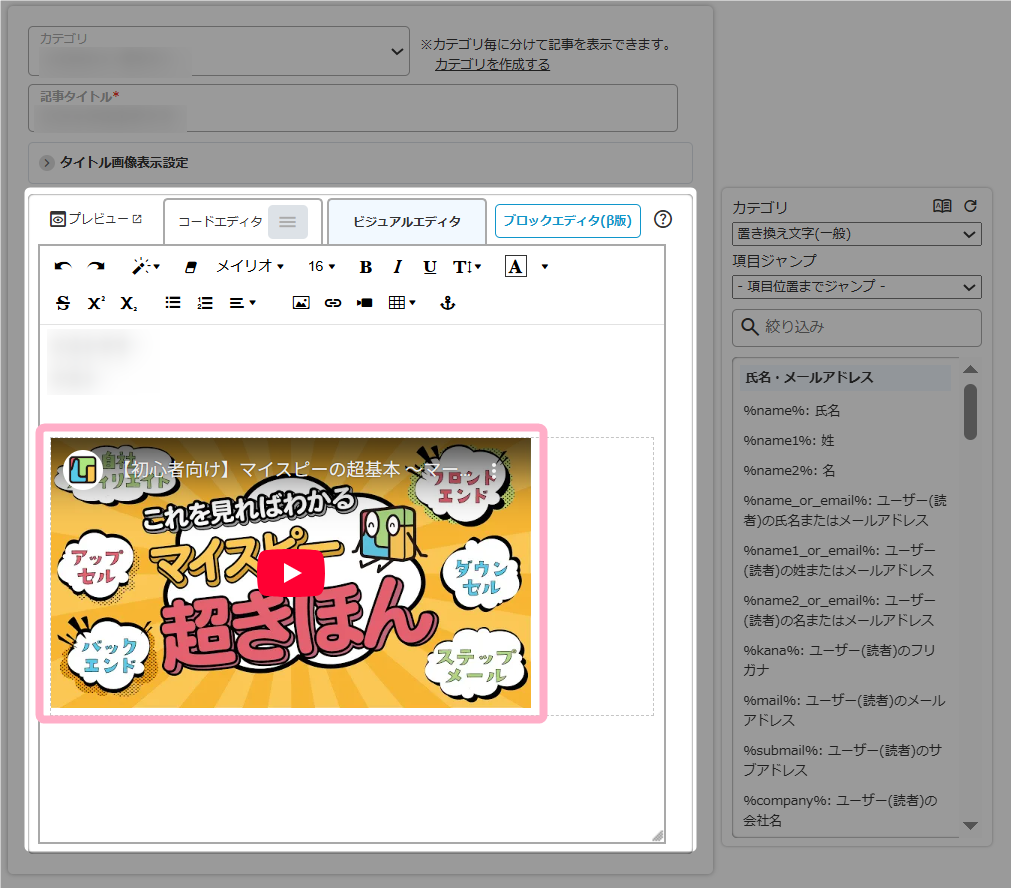Open the メイリオ font family dropdown
This screenshot has height=888, width=1011.
[250, 267]
